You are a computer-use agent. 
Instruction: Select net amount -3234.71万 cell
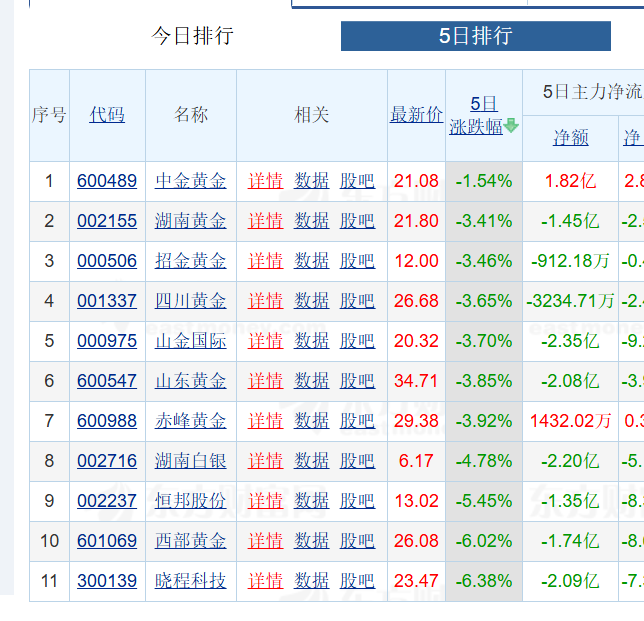click(x=570, y=301)
